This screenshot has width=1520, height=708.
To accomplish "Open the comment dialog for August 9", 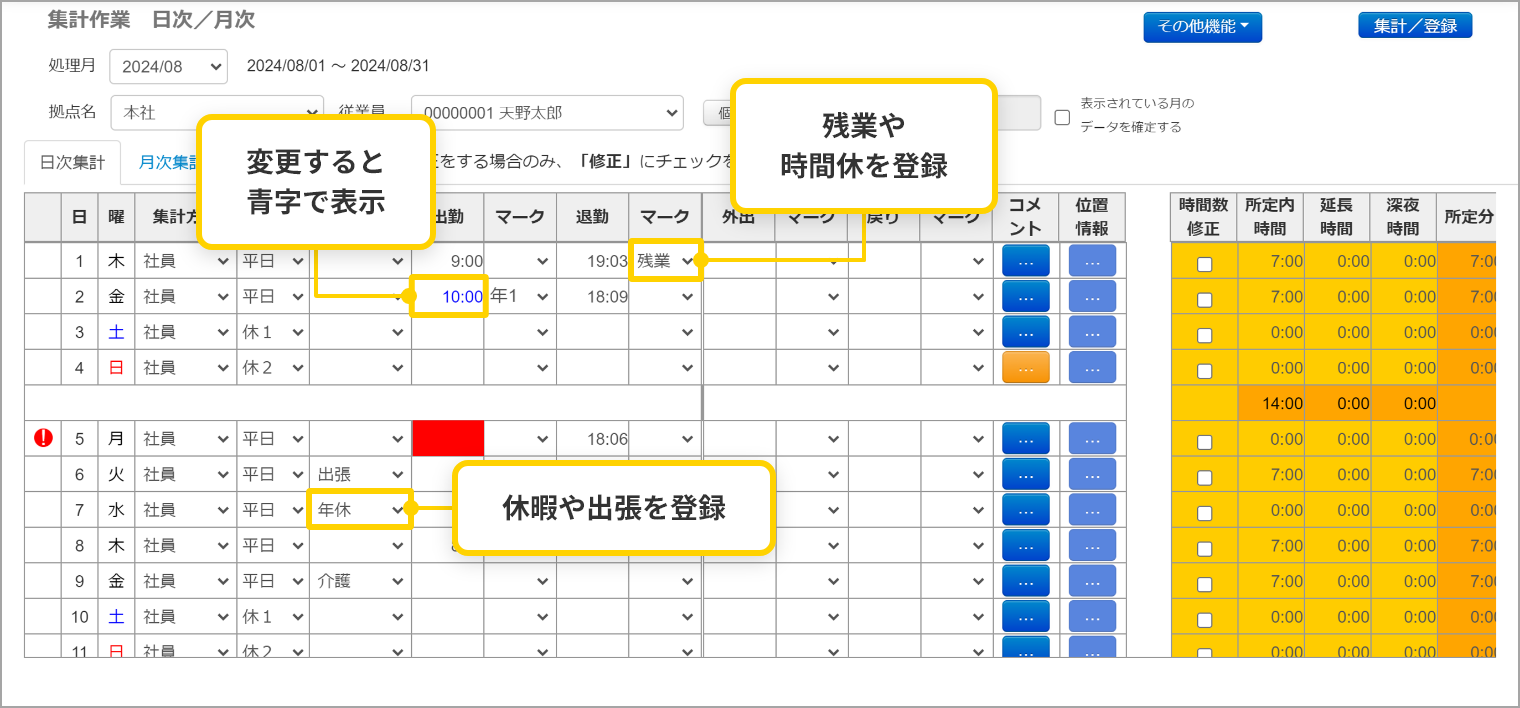I will pos(1026,580).
